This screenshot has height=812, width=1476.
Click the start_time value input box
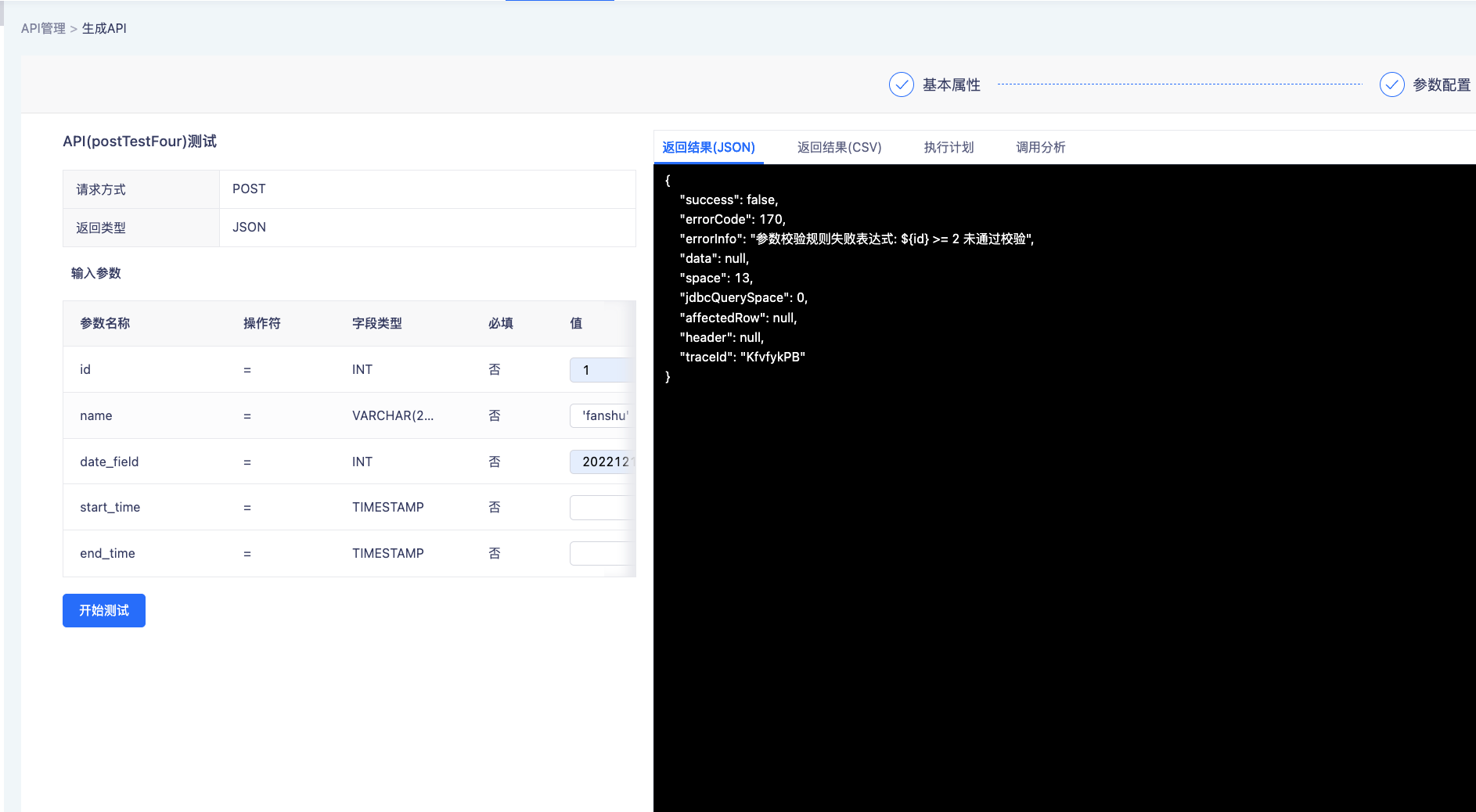point(601,508)
